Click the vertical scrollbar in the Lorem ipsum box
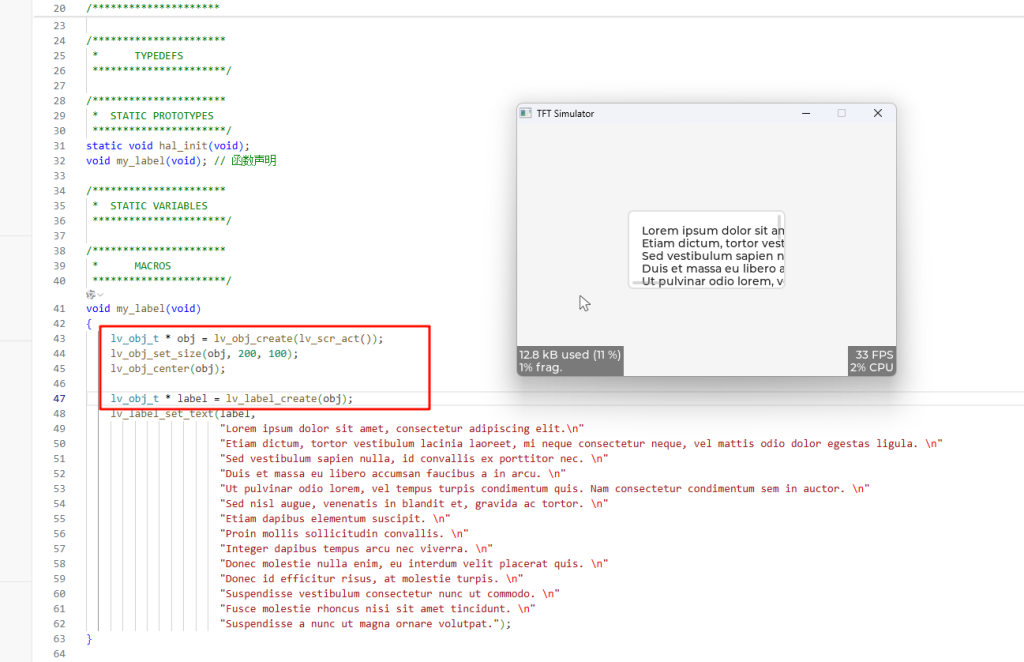This screenshot has height=662, width=1024. pyautogui.click(x=781, y=223)
